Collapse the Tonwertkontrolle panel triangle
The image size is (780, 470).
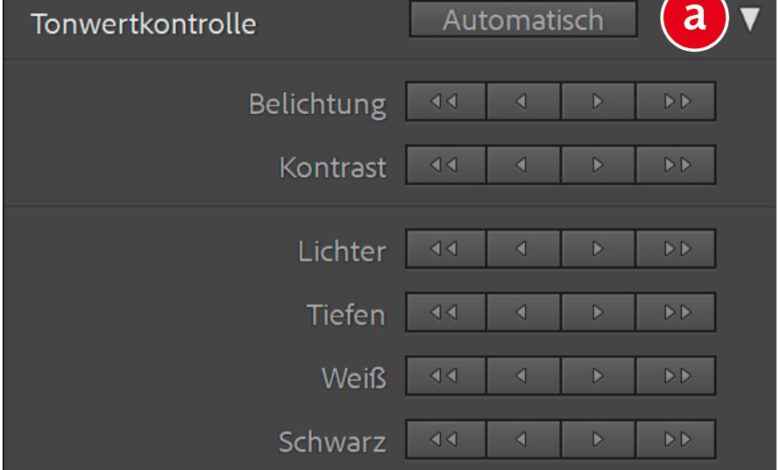point(751,21)
